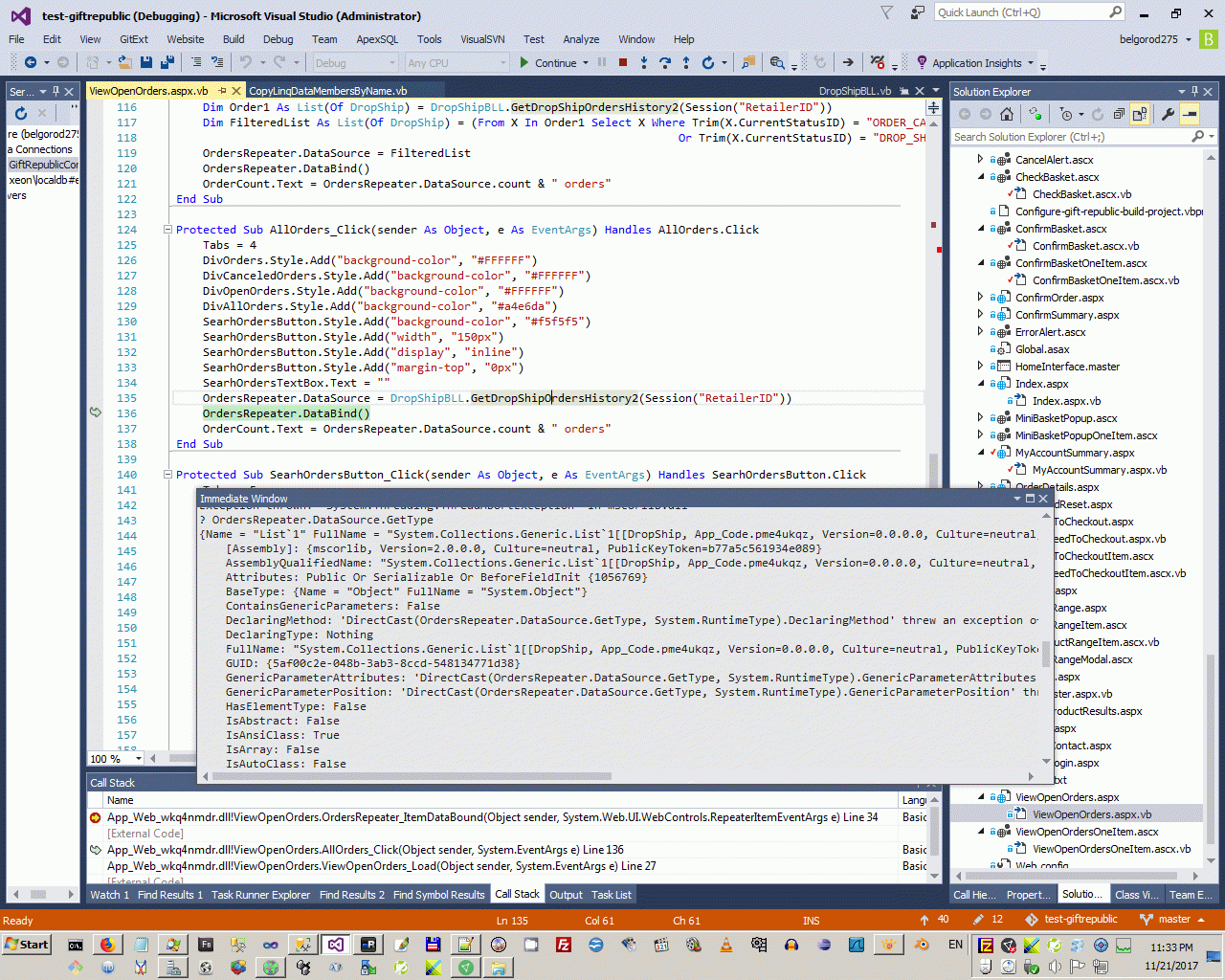Pin the ViewOpenOrders.aspx.vb editor tab
This screenshot has height=980, width=1225.
[222, 91]
